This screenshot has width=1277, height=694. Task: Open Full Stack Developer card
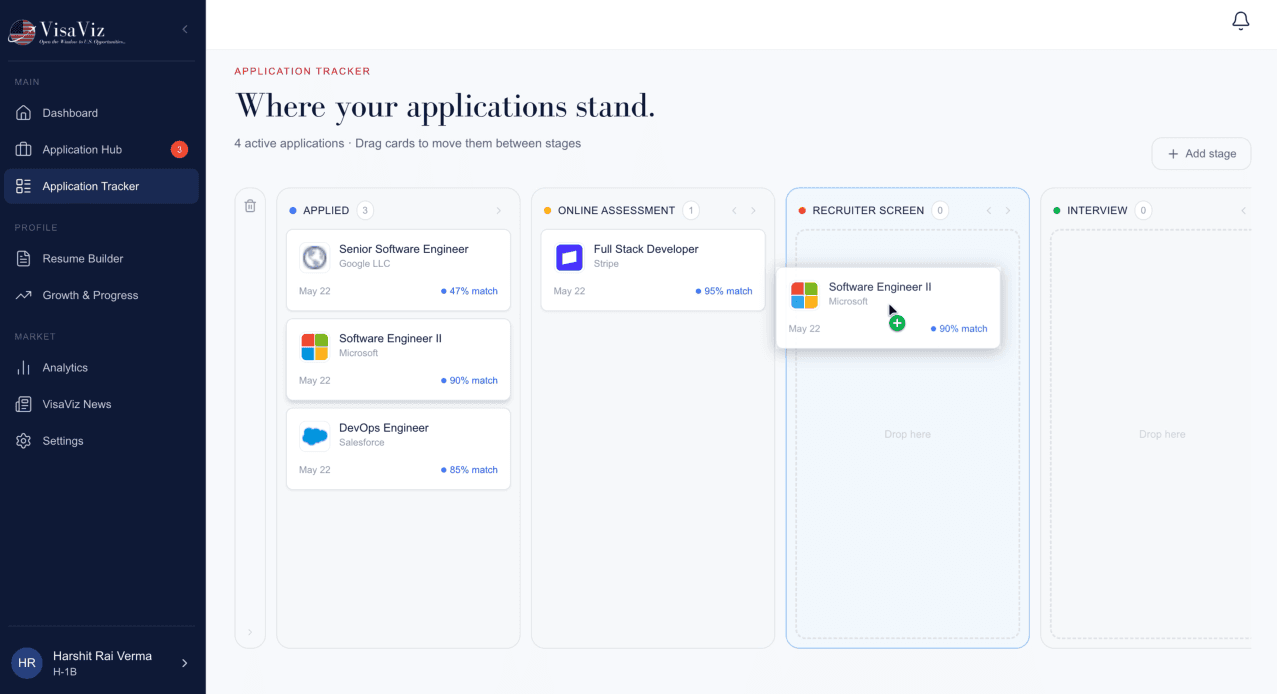coord(653,269)
